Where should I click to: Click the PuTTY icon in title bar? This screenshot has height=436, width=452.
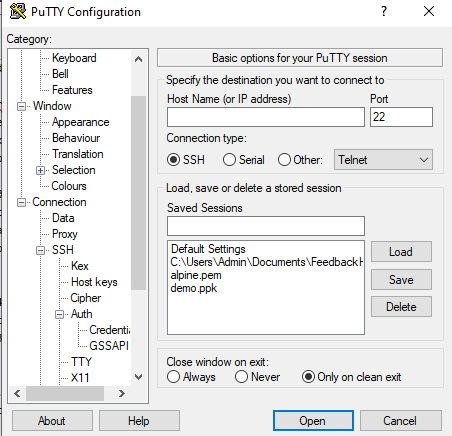(18, 11)
